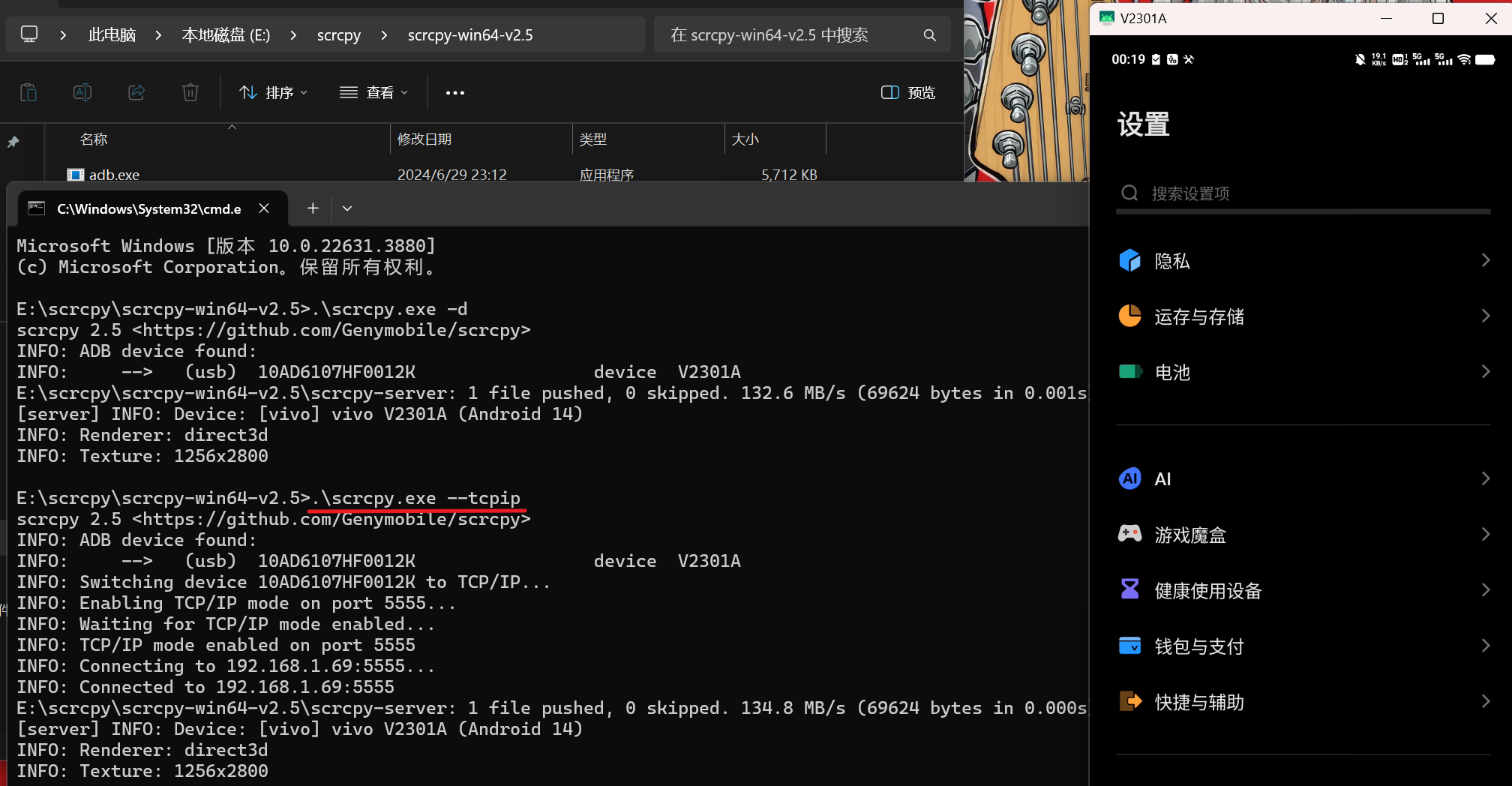Screen dimensions: 1512x786
Task: Expand chevron after scrcpy in breadcrumb
Action: coord(384,35)
